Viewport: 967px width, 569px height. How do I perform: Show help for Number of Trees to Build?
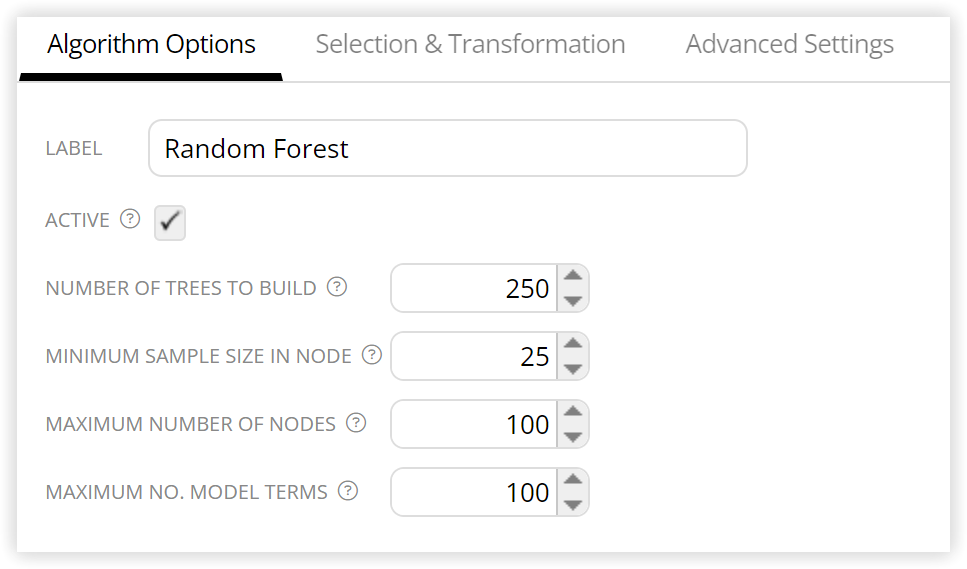click(x=337, y=287)
